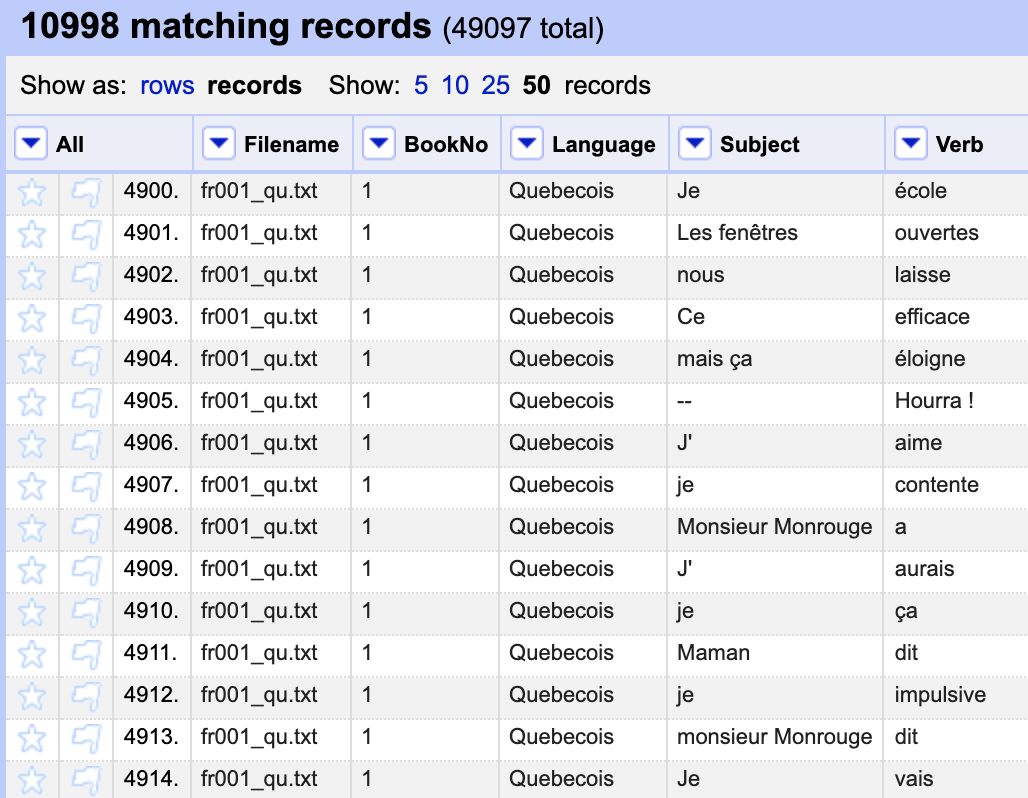The width and height of the screenshot is (1028, 798).
Task: Click the flag icon on row 4903
Action: click(x=81, y=317)
